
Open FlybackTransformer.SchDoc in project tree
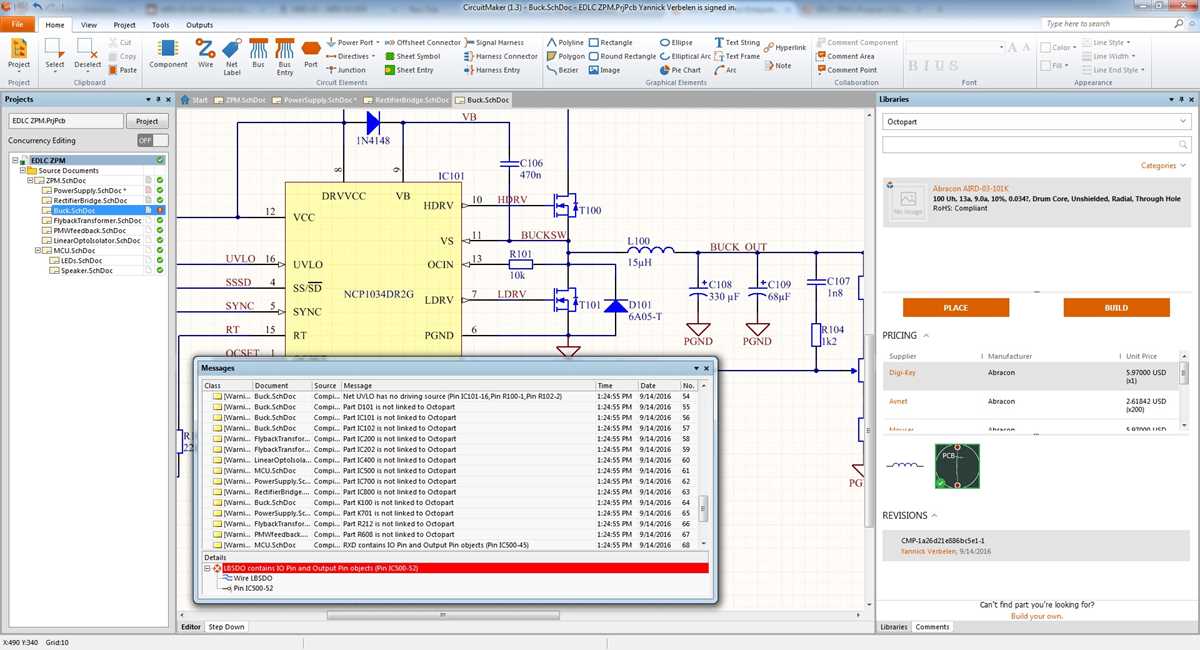click(97, 220)
